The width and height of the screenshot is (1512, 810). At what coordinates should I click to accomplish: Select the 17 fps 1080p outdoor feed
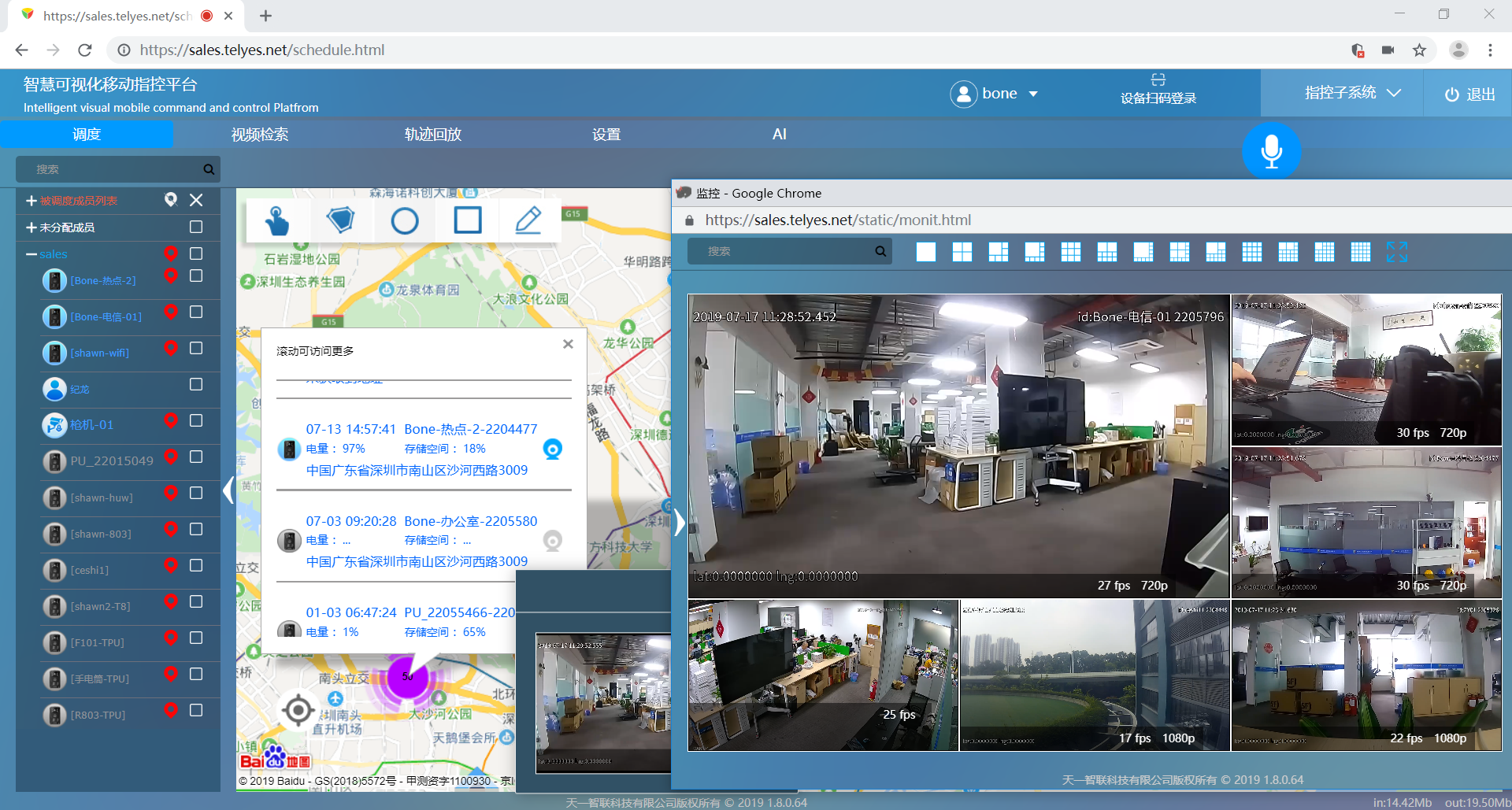[x=1095, y=675]
